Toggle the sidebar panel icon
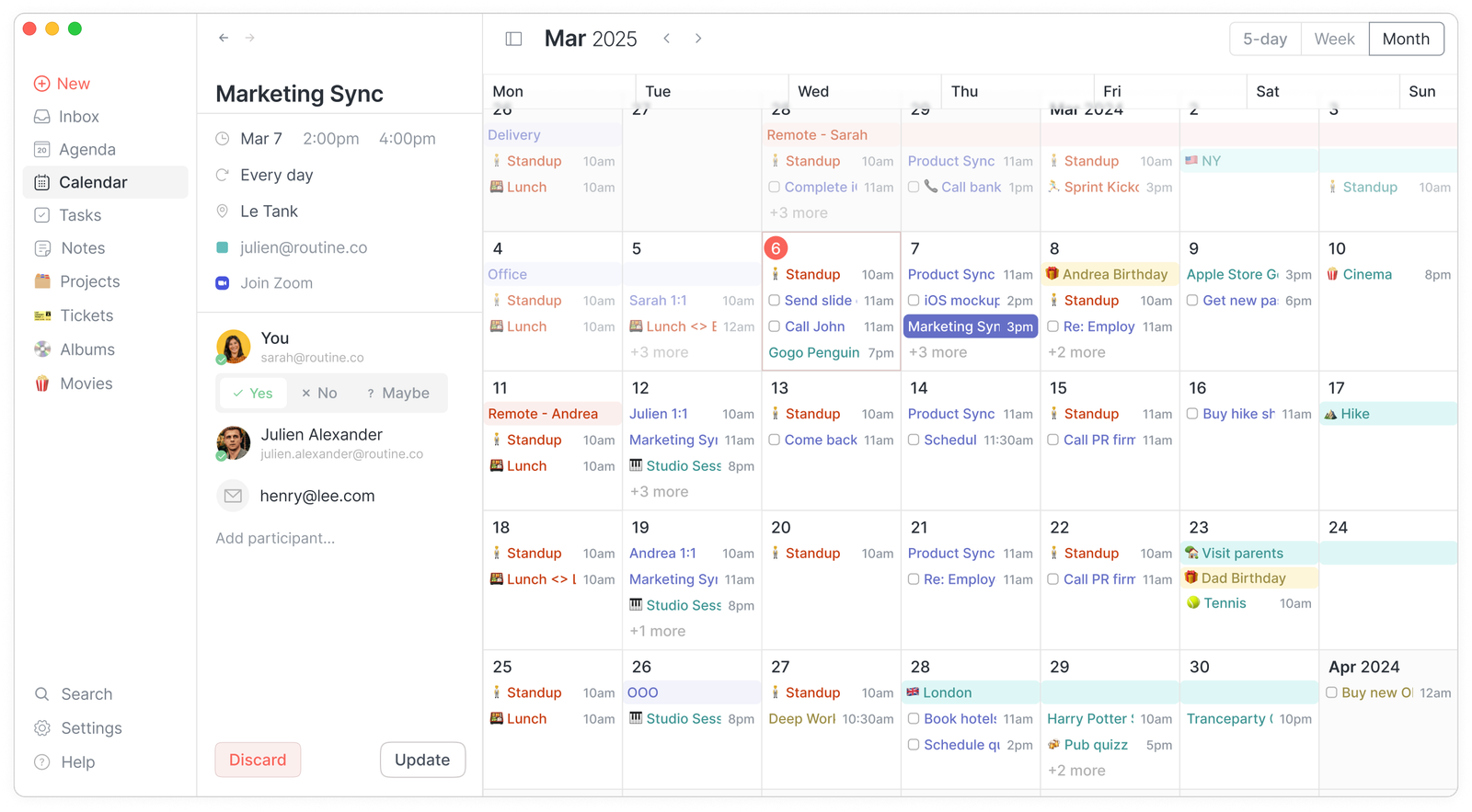This screenshot has width=1472, height=812. click(513, 39)
